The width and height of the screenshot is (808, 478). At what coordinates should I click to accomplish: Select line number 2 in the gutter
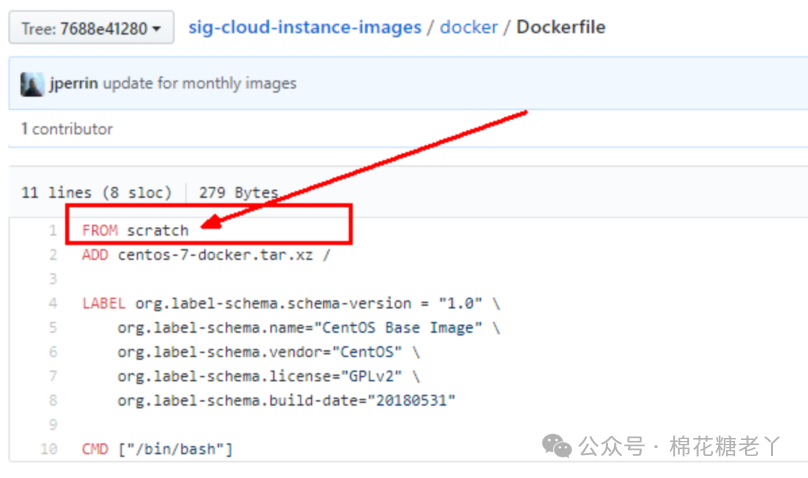(x=53, y=254)
